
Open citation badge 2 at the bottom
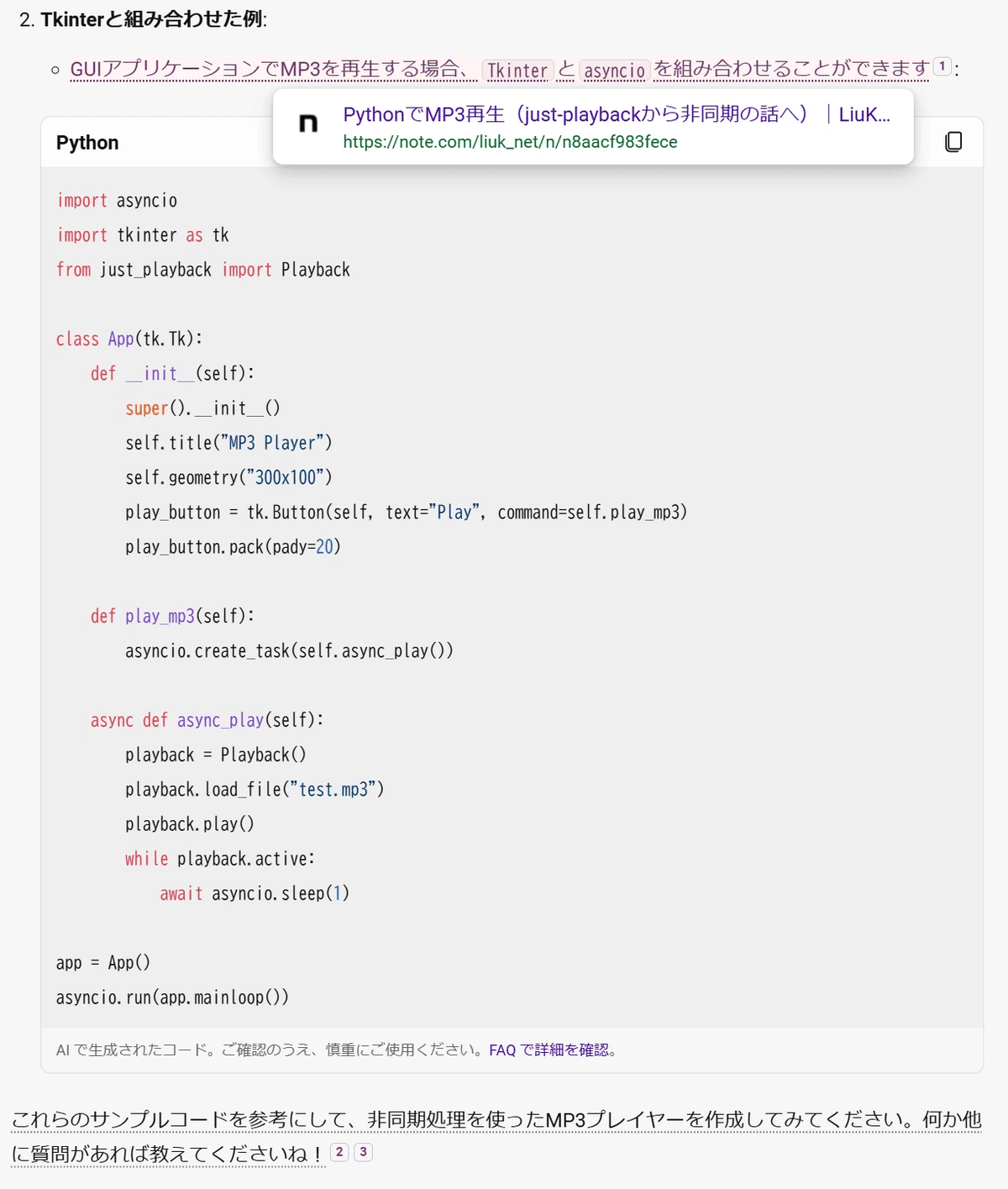(339, 1153)
